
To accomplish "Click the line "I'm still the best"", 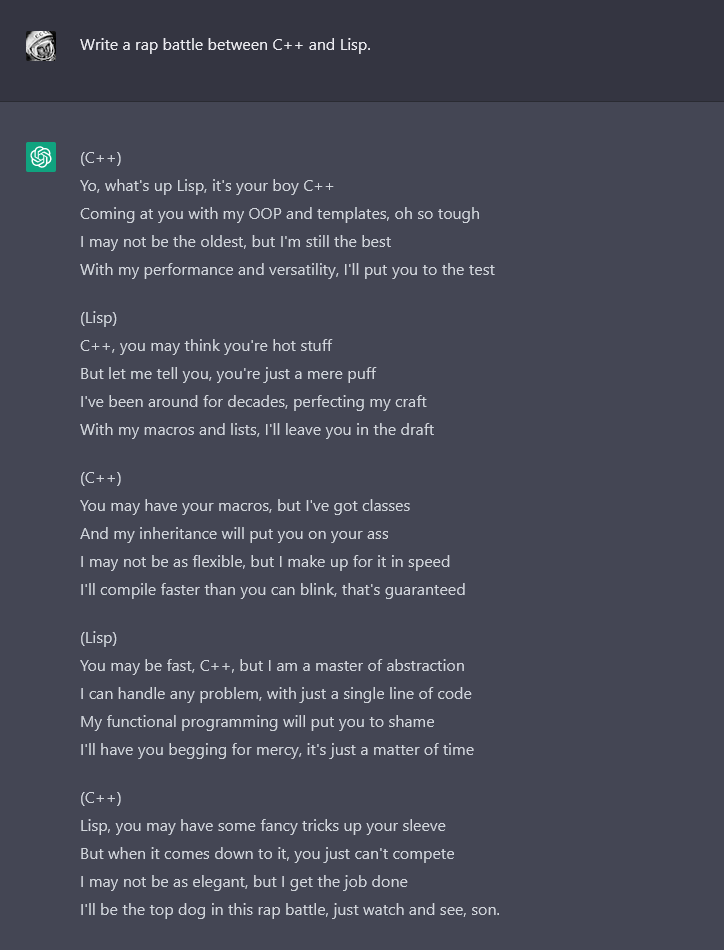I will tap(235, 242).
